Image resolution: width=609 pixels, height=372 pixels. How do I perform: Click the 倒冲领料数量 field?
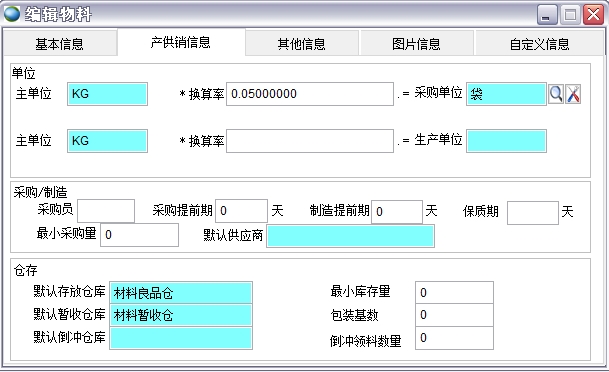click(454, 338)
